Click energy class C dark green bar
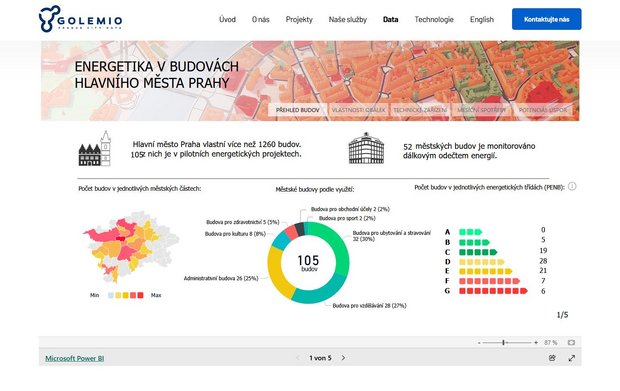The image size is (620, 391). click(x=478, y=252)
